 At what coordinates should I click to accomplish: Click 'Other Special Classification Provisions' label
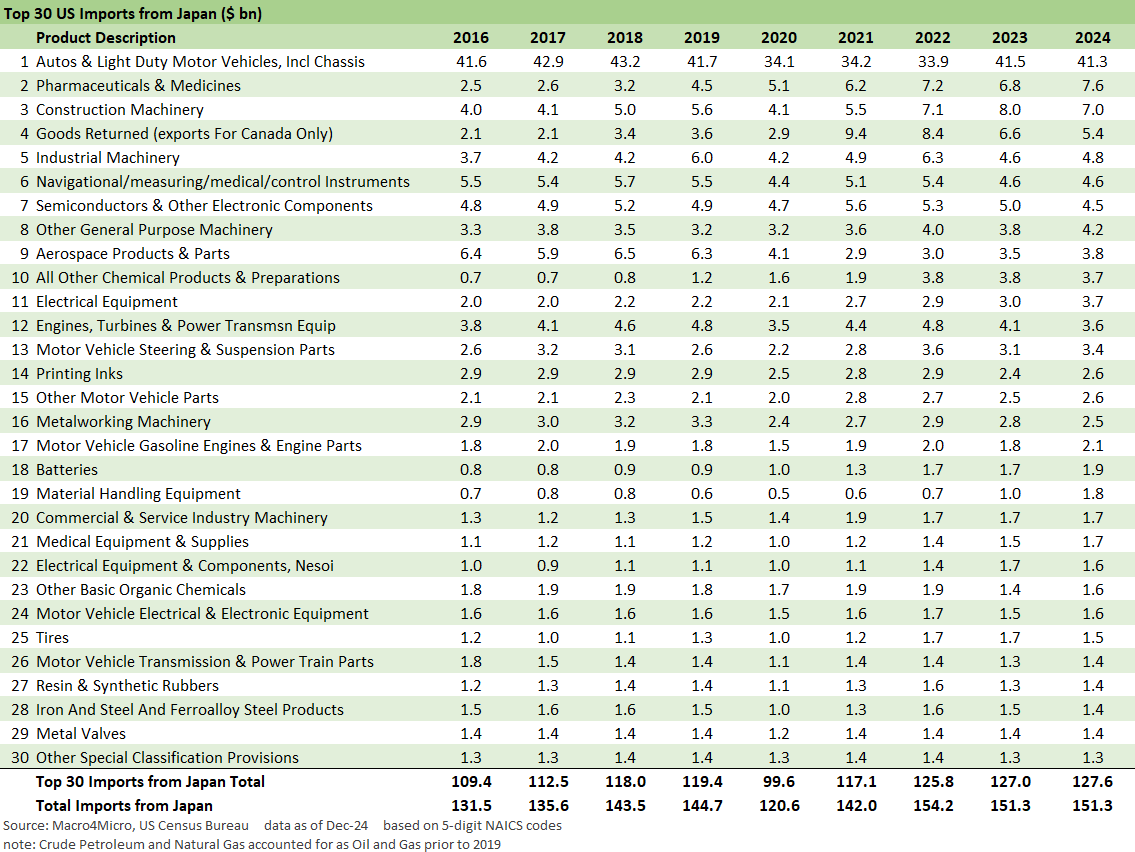pos(167,757)
